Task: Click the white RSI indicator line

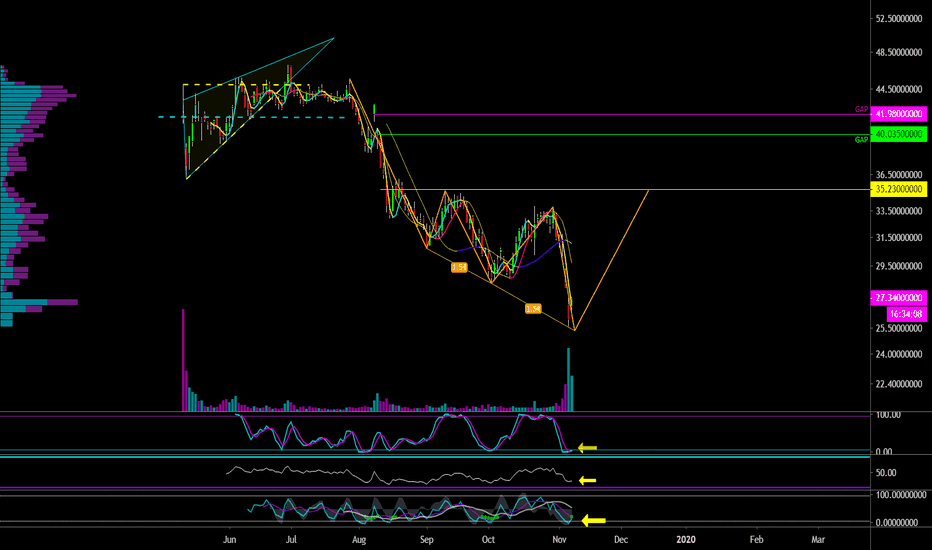Action: click(398, 476)
